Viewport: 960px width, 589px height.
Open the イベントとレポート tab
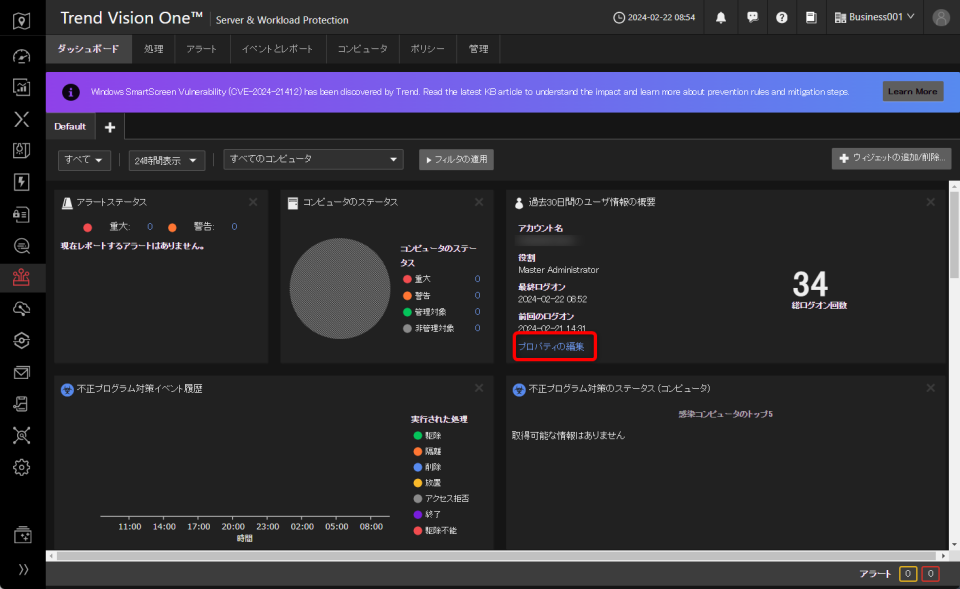tap(277, 49)
